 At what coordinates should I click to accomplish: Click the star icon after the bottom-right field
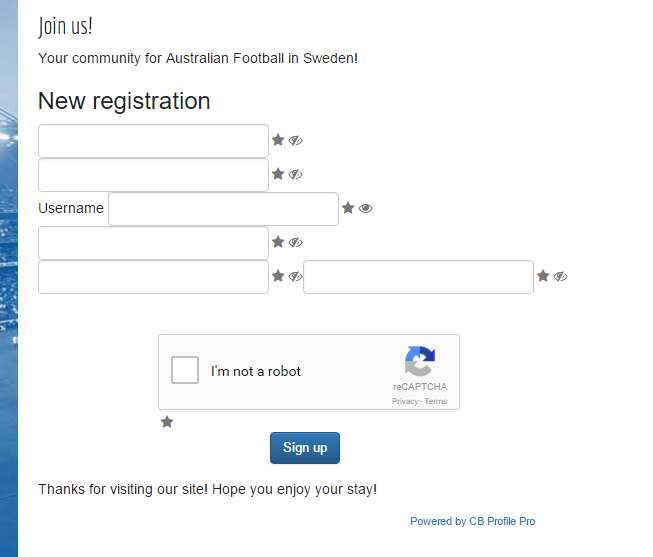pyautogui.click(x=543, y=276)
